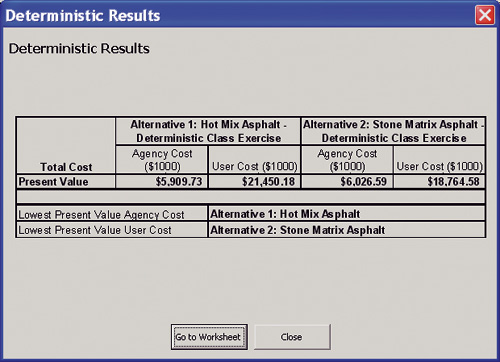Click the Alternative 1 Hot Mix Asphalt column header
This screenshot has width=500, height=362.
click(208, 131)
